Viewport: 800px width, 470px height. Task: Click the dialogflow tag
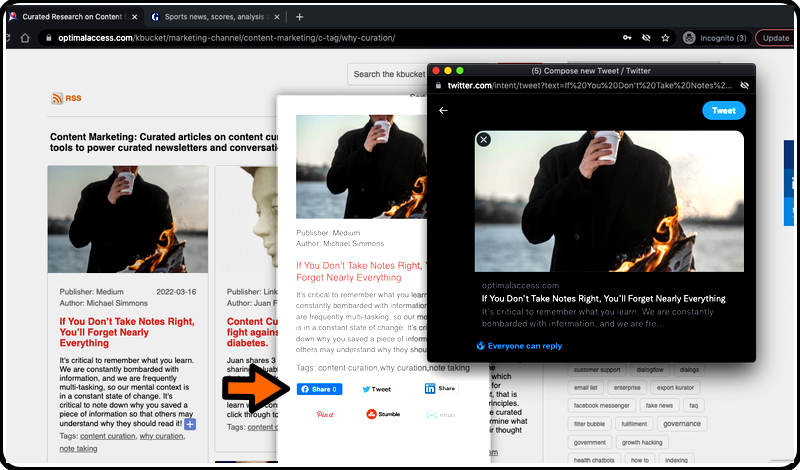point(649,369)
